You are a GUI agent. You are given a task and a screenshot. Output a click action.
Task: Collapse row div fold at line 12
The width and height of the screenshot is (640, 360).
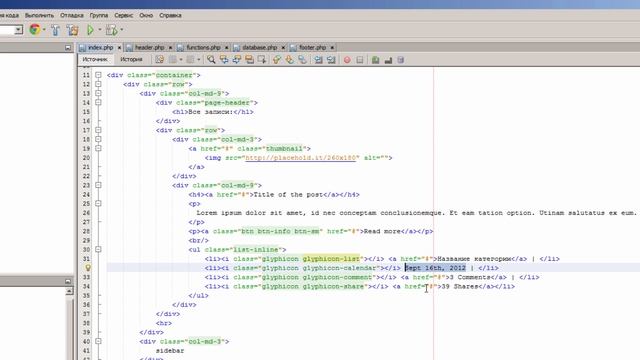click(x=98, y=84)
